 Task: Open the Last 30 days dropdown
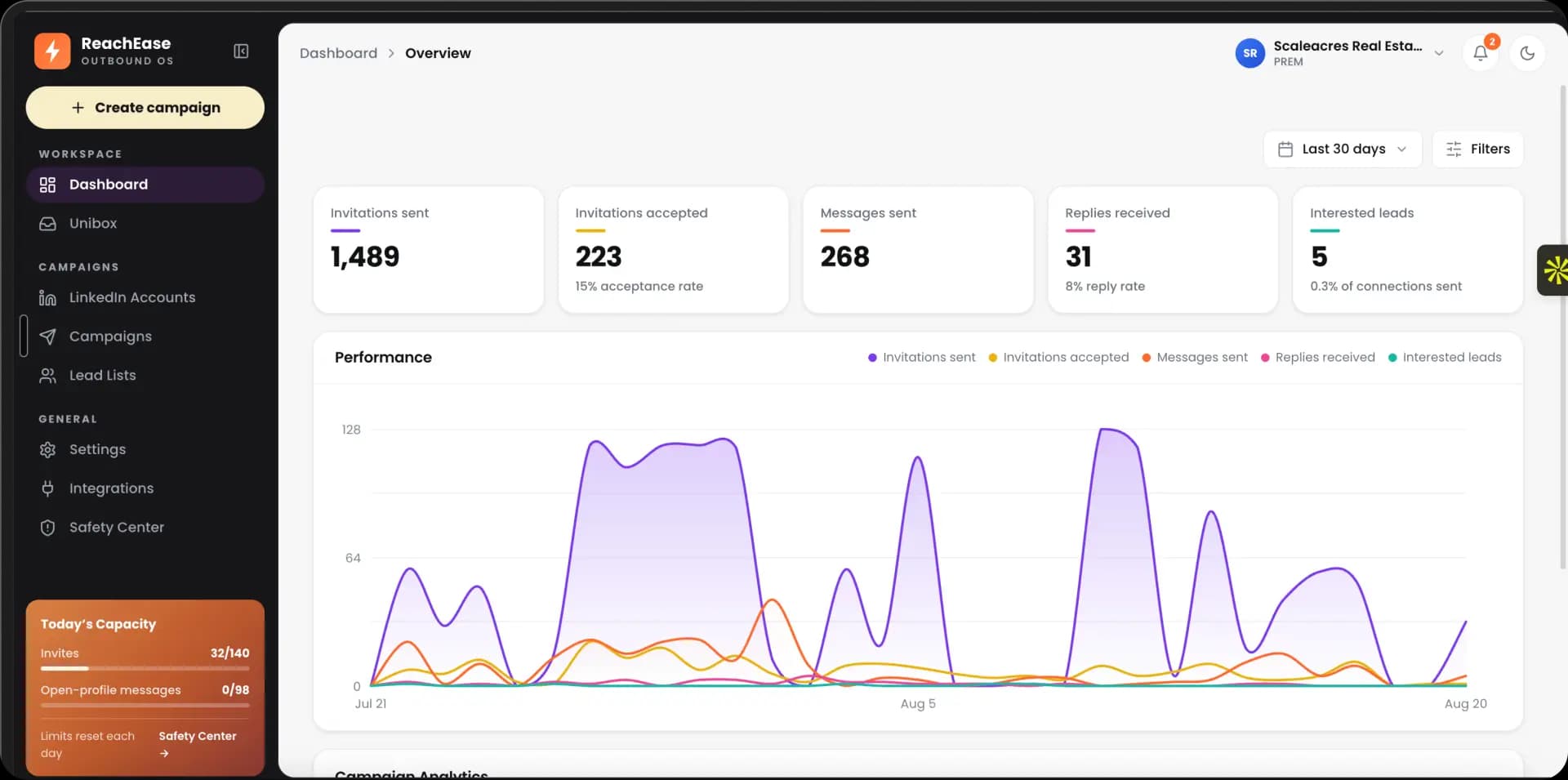[x=1343, y=149]
